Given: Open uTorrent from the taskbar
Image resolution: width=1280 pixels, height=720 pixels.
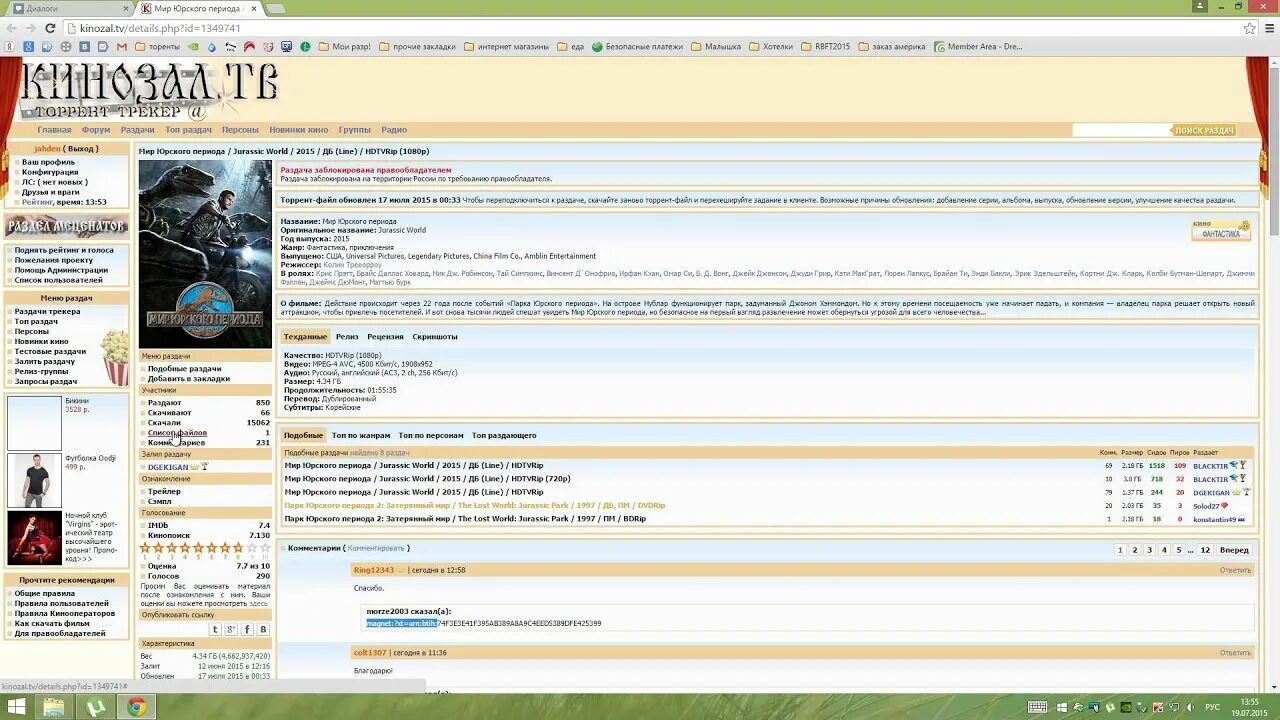Looking at the screenshot, I should [x=96, y=707].
